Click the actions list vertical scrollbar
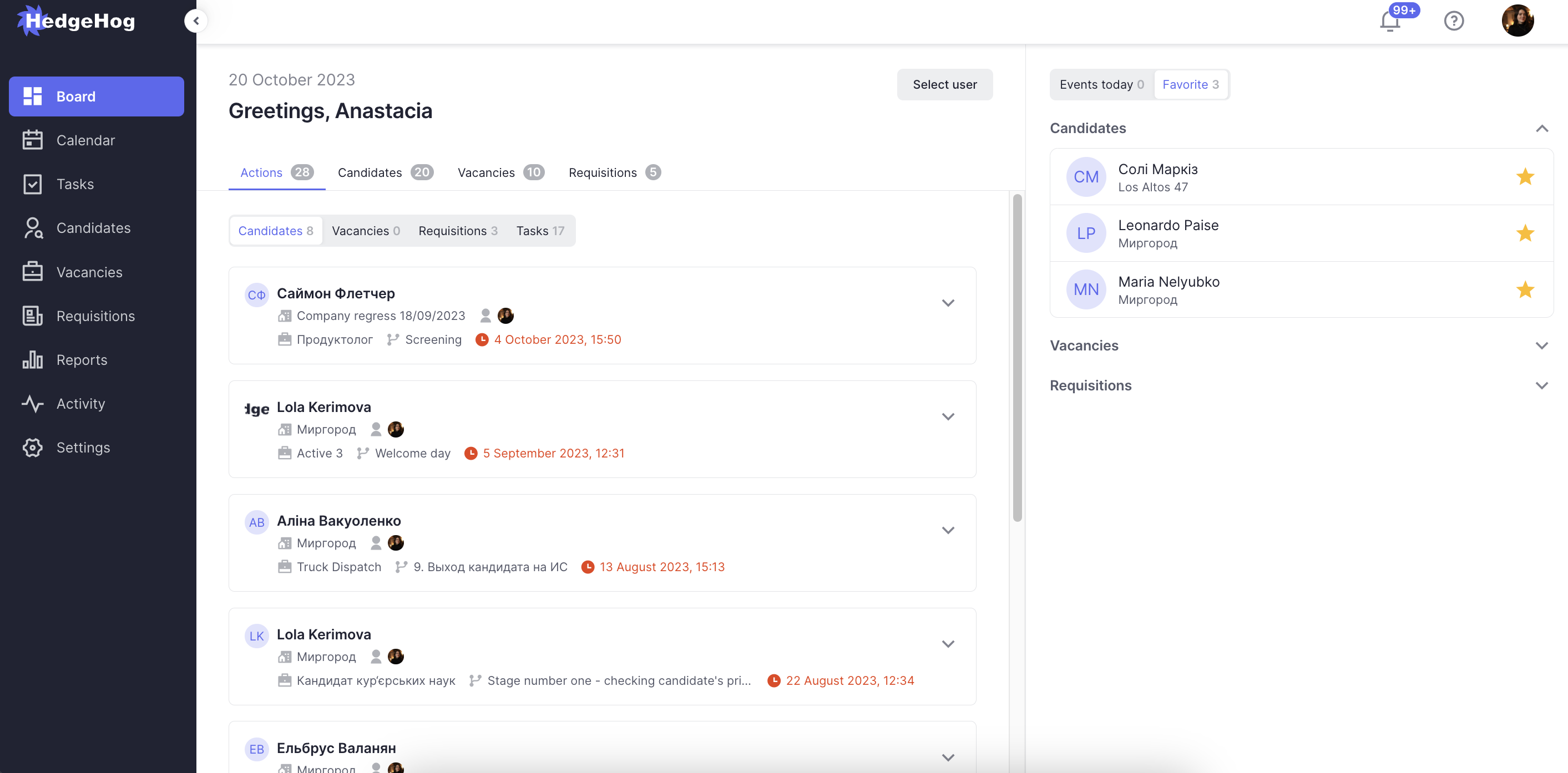The height and width of the screenshot is (773, 1568). tap(1016, 358)
